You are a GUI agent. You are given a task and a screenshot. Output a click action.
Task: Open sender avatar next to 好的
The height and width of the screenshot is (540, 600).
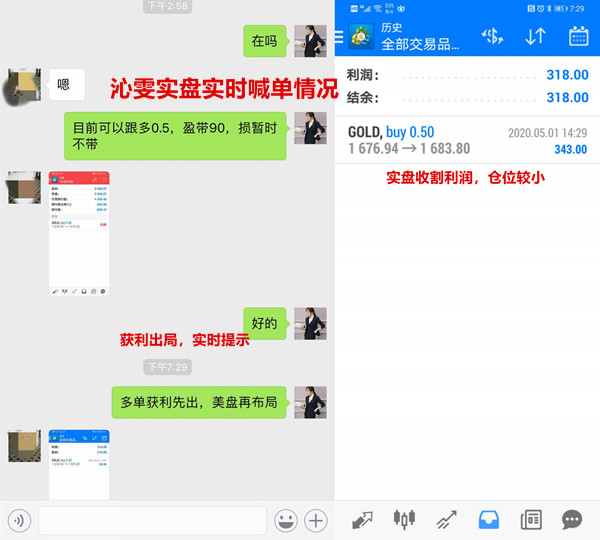coord(310,323)
